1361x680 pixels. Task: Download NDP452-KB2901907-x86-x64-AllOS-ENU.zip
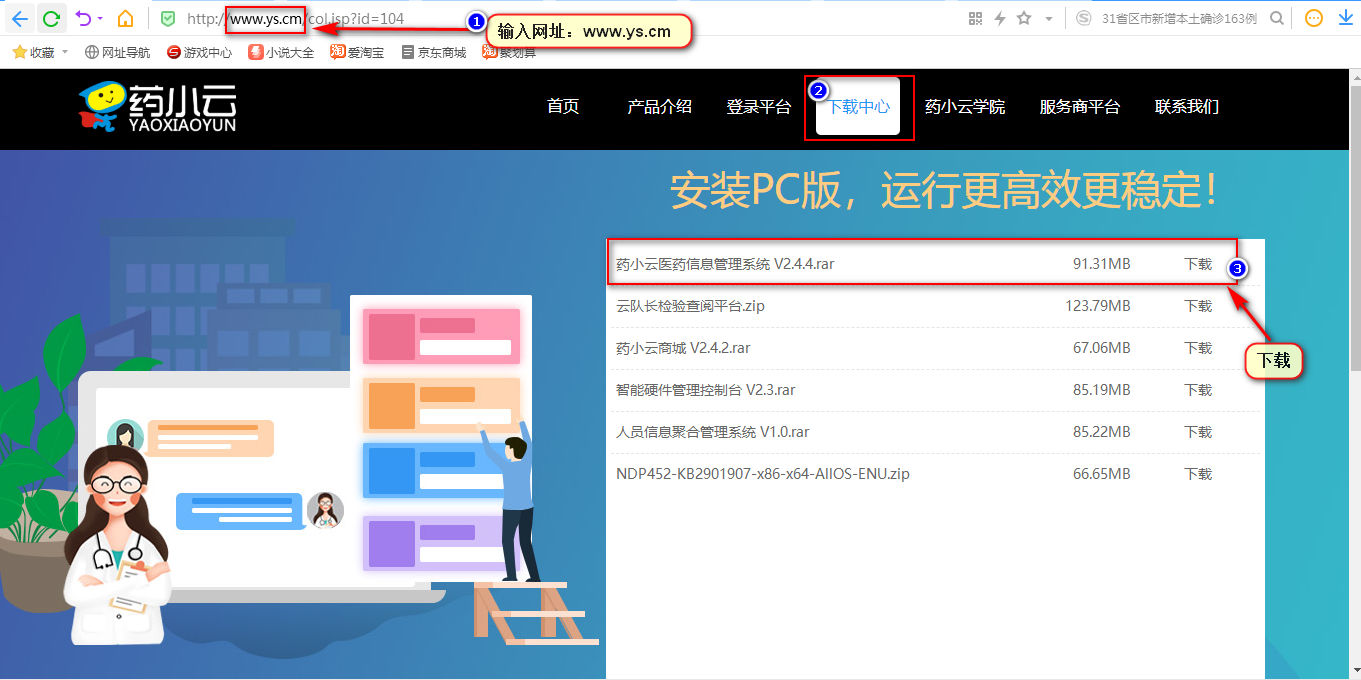tap(1198, 474)
